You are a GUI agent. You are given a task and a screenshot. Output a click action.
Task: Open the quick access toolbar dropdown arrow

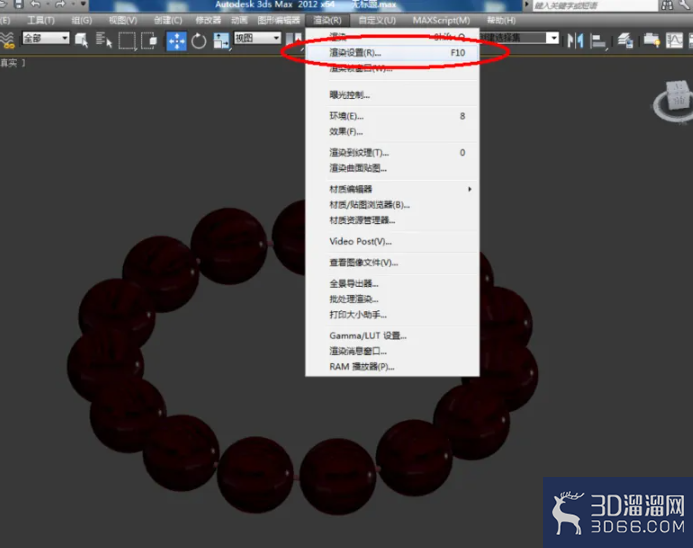pyautogui.click(x=83, y=4)
